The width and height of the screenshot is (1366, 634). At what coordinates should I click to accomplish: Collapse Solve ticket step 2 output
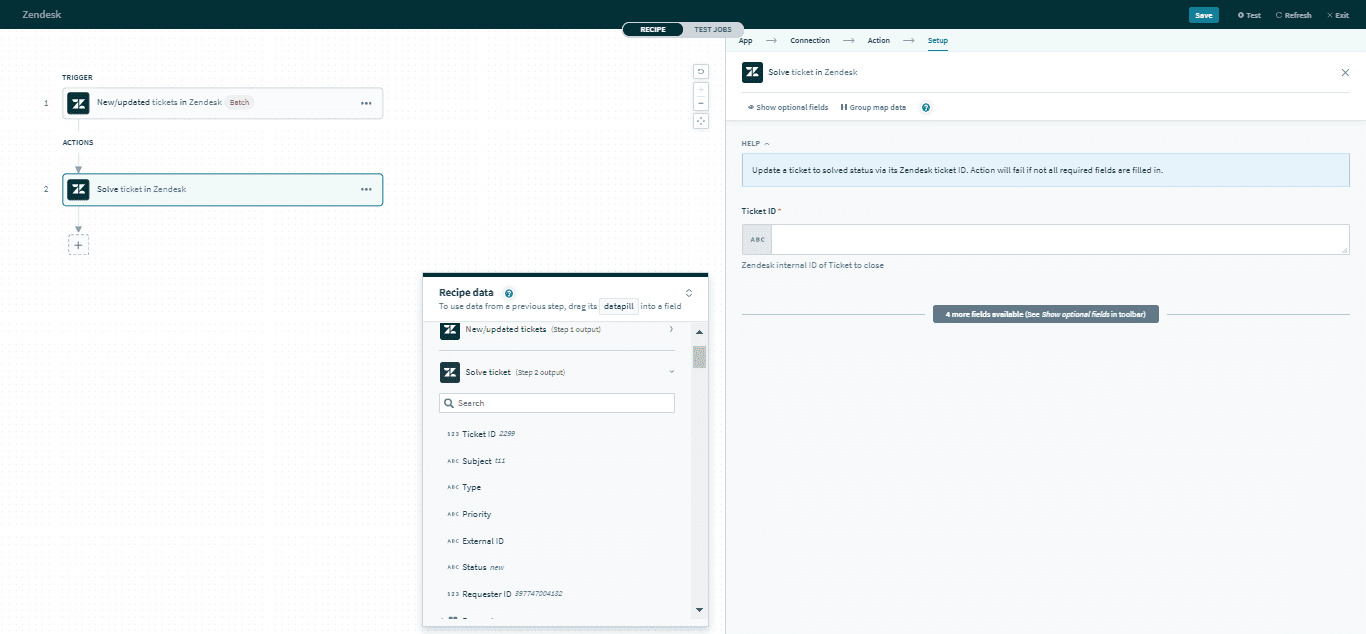(x=671, y=372)
